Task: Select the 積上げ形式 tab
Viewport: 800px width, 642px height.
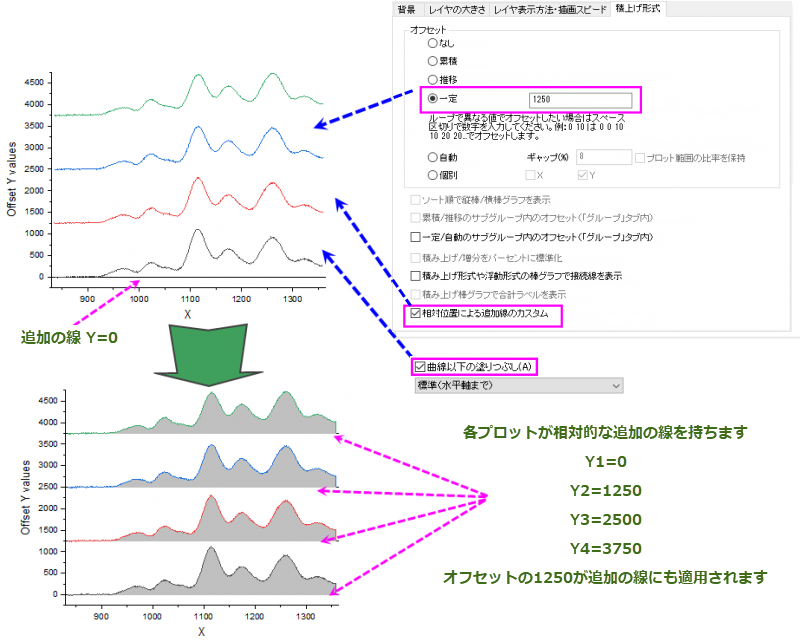Action: [638, 9]
